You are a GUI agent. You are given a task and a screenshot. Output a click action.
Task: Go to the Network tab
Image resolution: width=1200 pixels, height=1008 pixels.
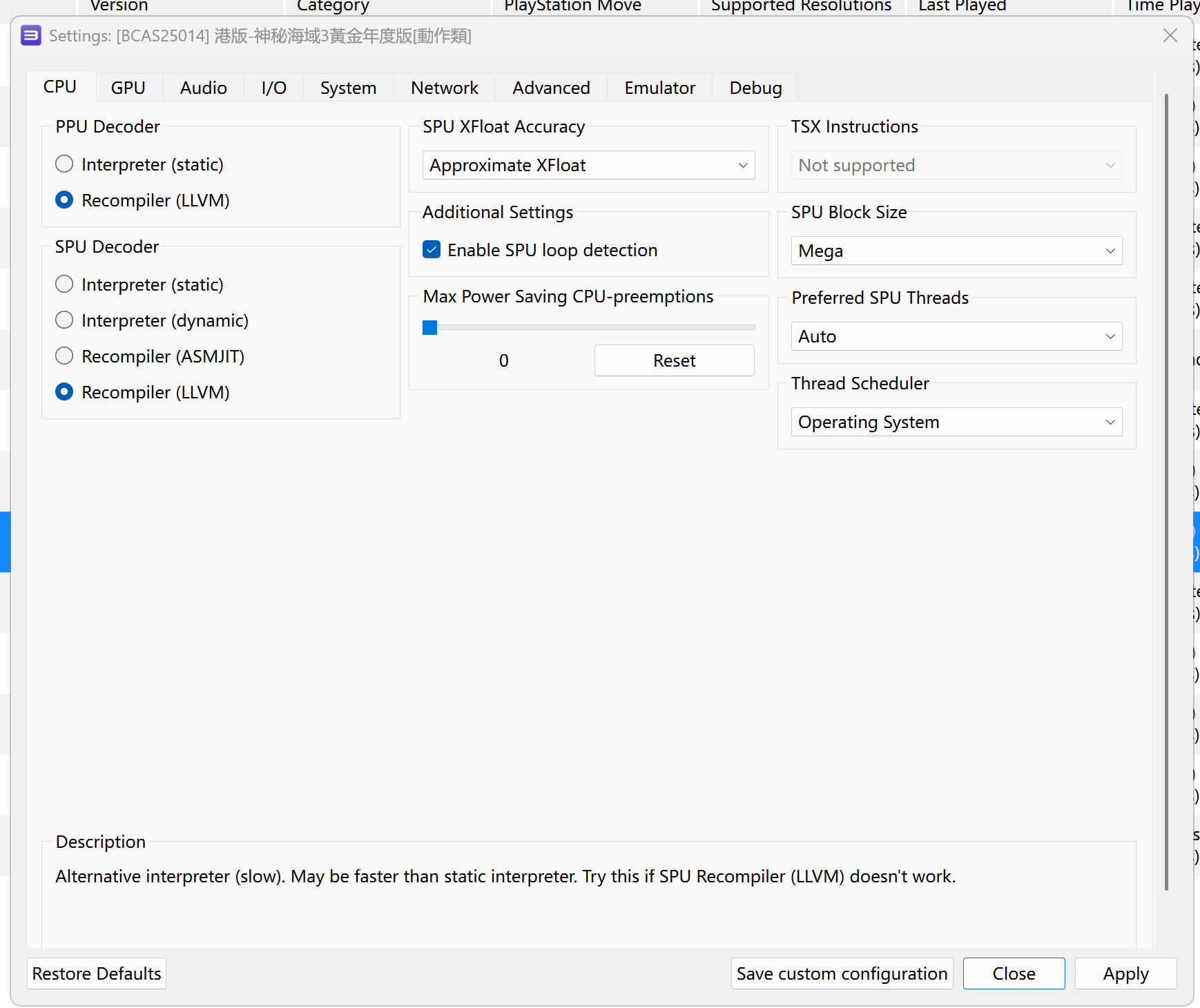pyautogui.click(x=445, y=88)
